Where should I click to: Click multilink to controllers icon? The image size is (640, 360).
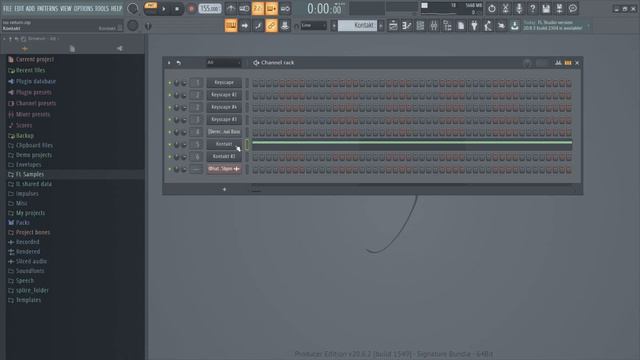coord(285,26)
